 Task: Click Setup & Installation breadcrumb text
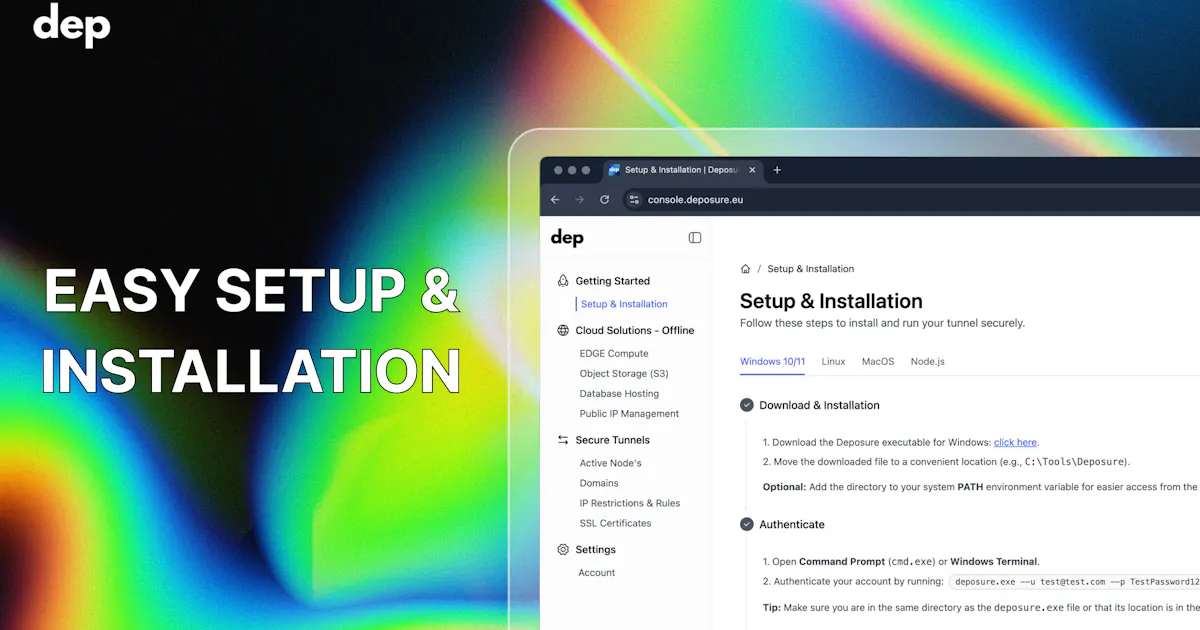811,269
